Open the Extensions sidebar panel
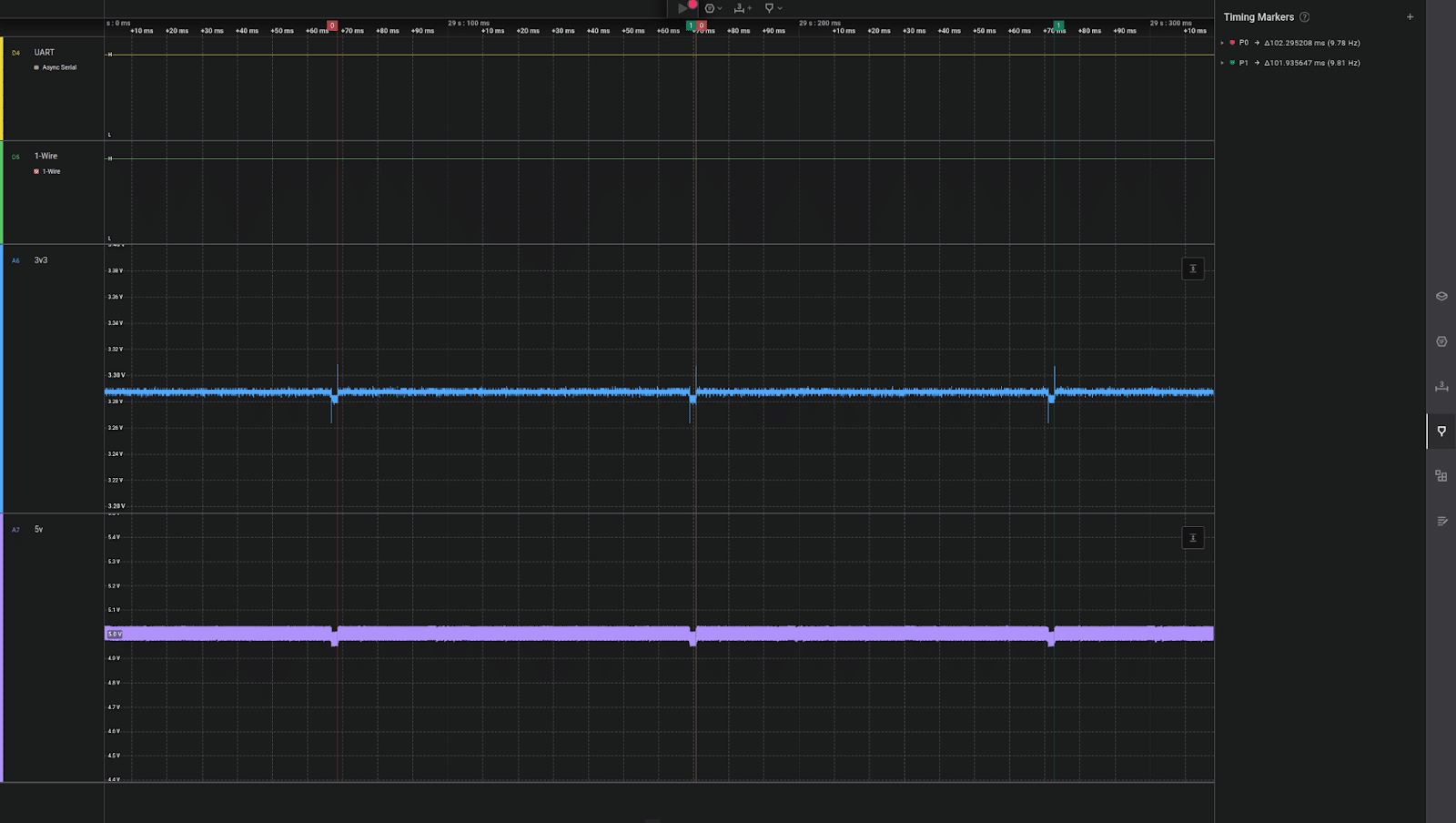 tap(1441, 476)
